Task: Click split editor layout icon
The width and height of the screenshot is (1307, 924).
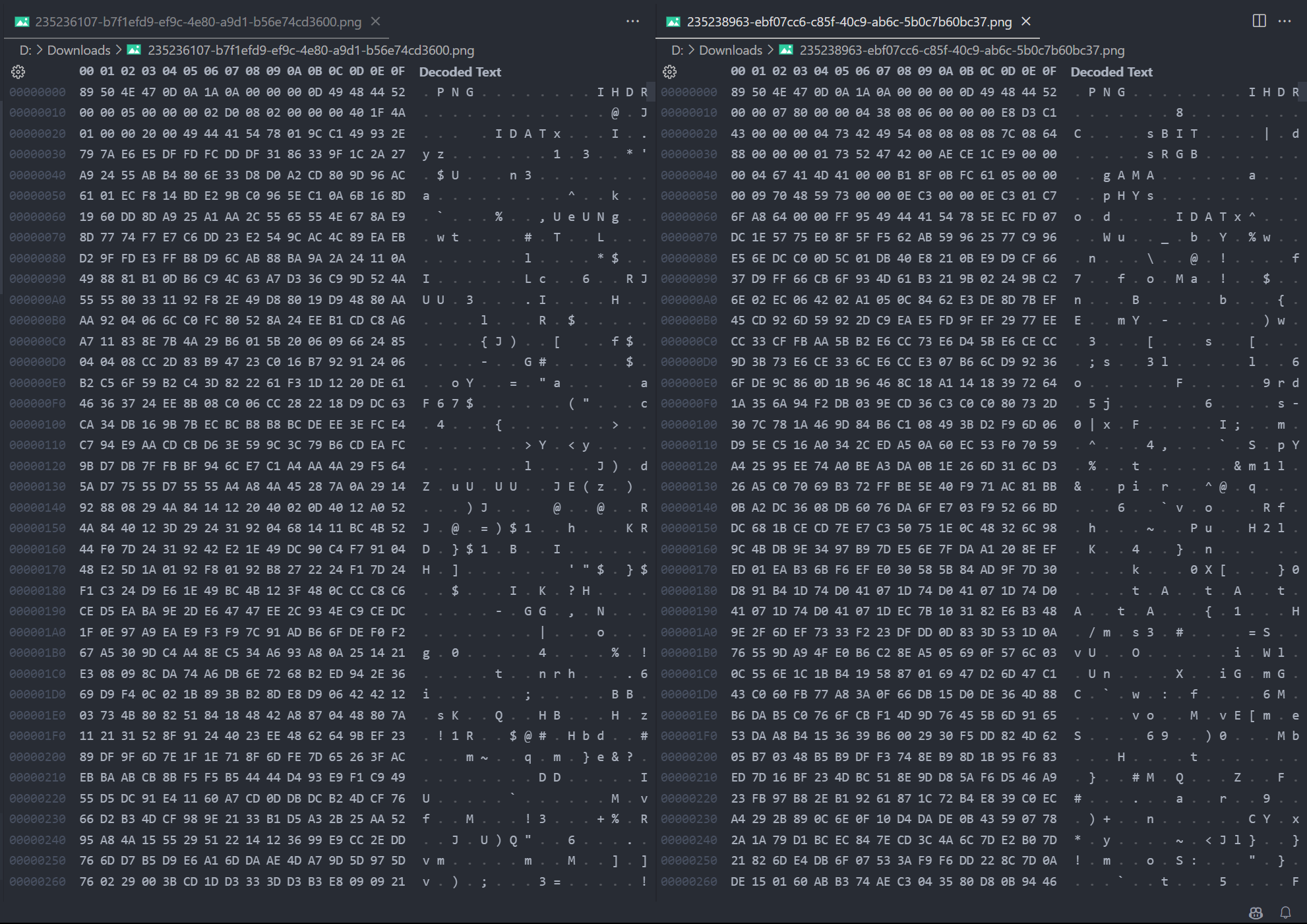Action: coord(1259,21)
